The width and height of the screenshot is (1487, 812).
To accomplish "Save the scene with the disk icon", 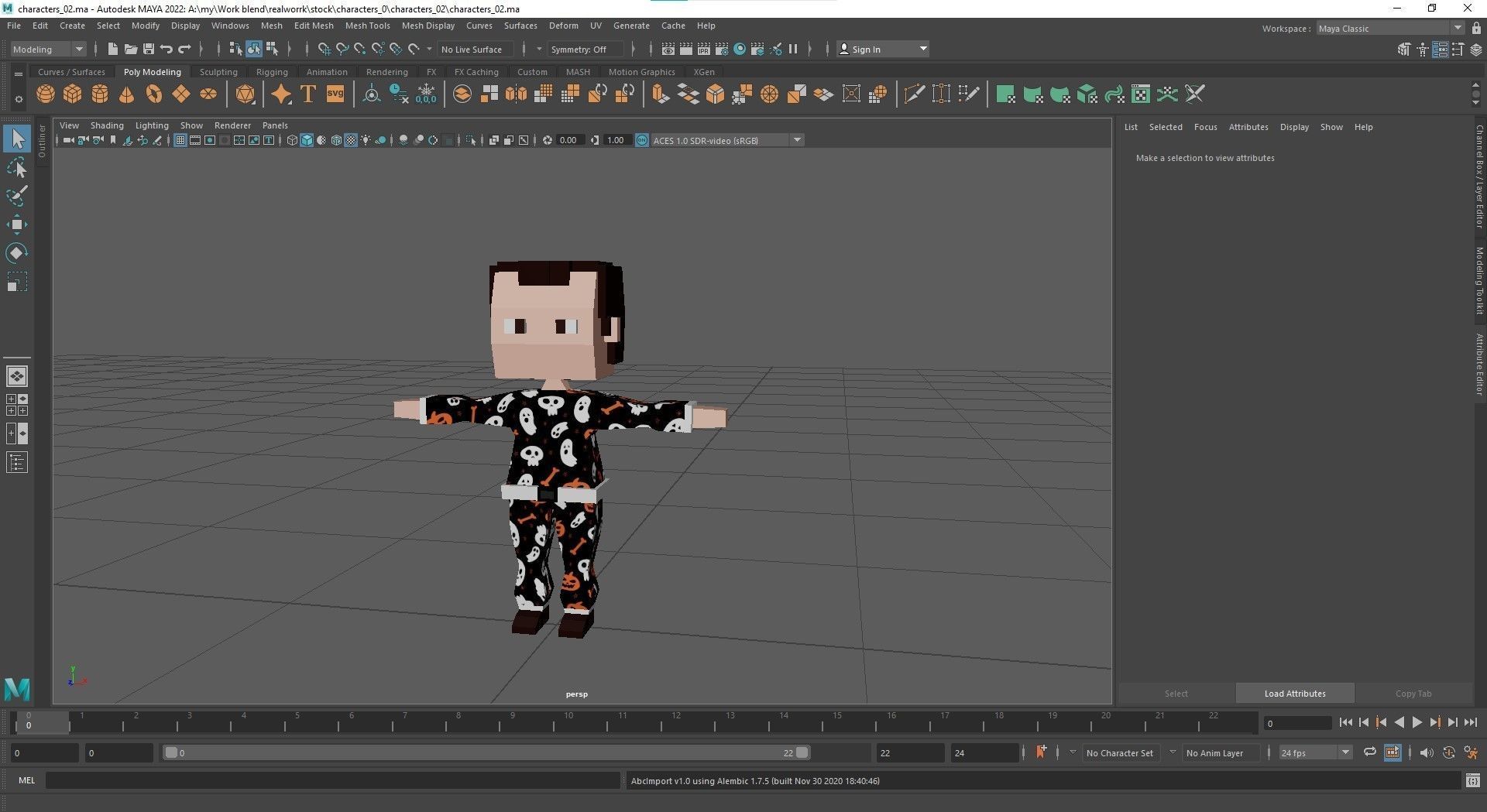I will pyautogui.click(x=149, y=49).
